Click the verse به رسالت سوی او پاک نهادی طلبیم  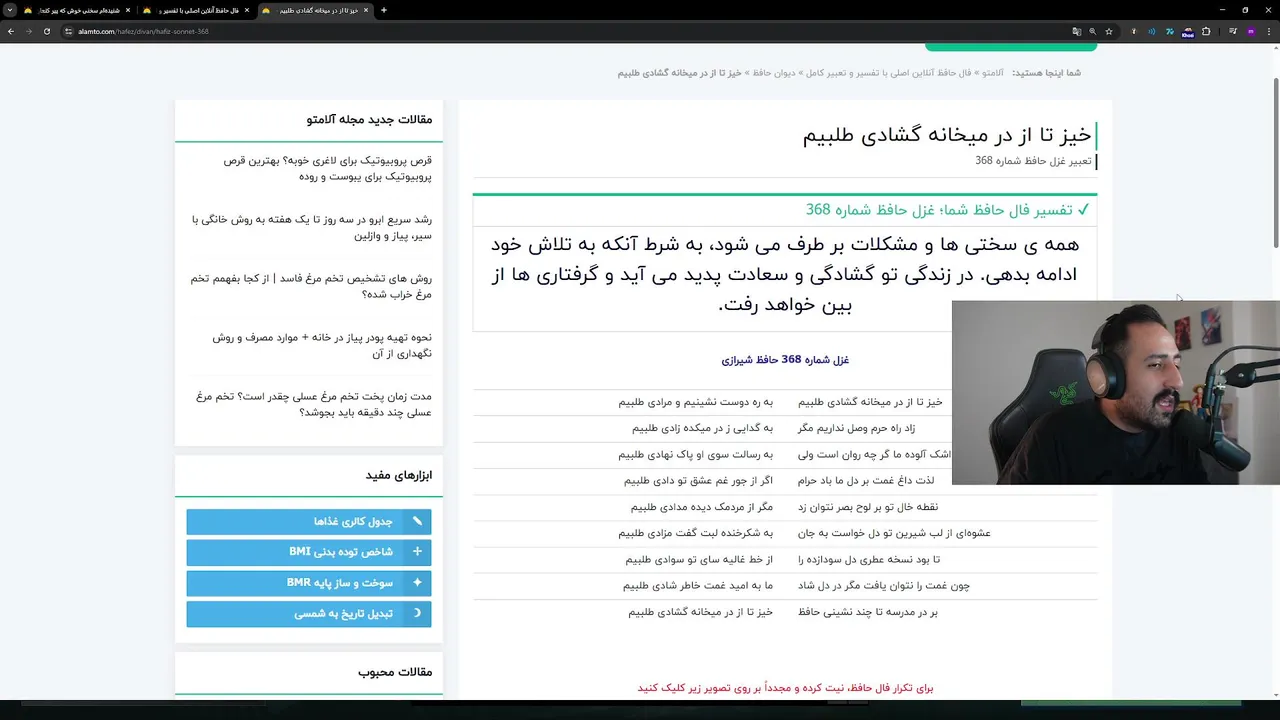point(696,454)
